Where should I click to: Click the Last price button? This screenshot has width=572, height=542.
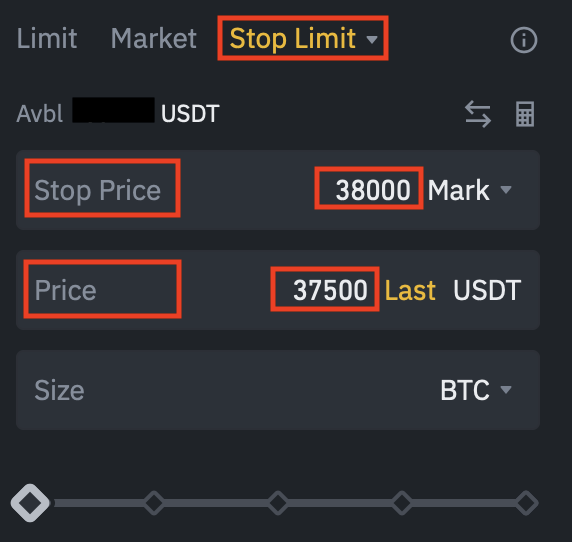[x=410, y=290]
